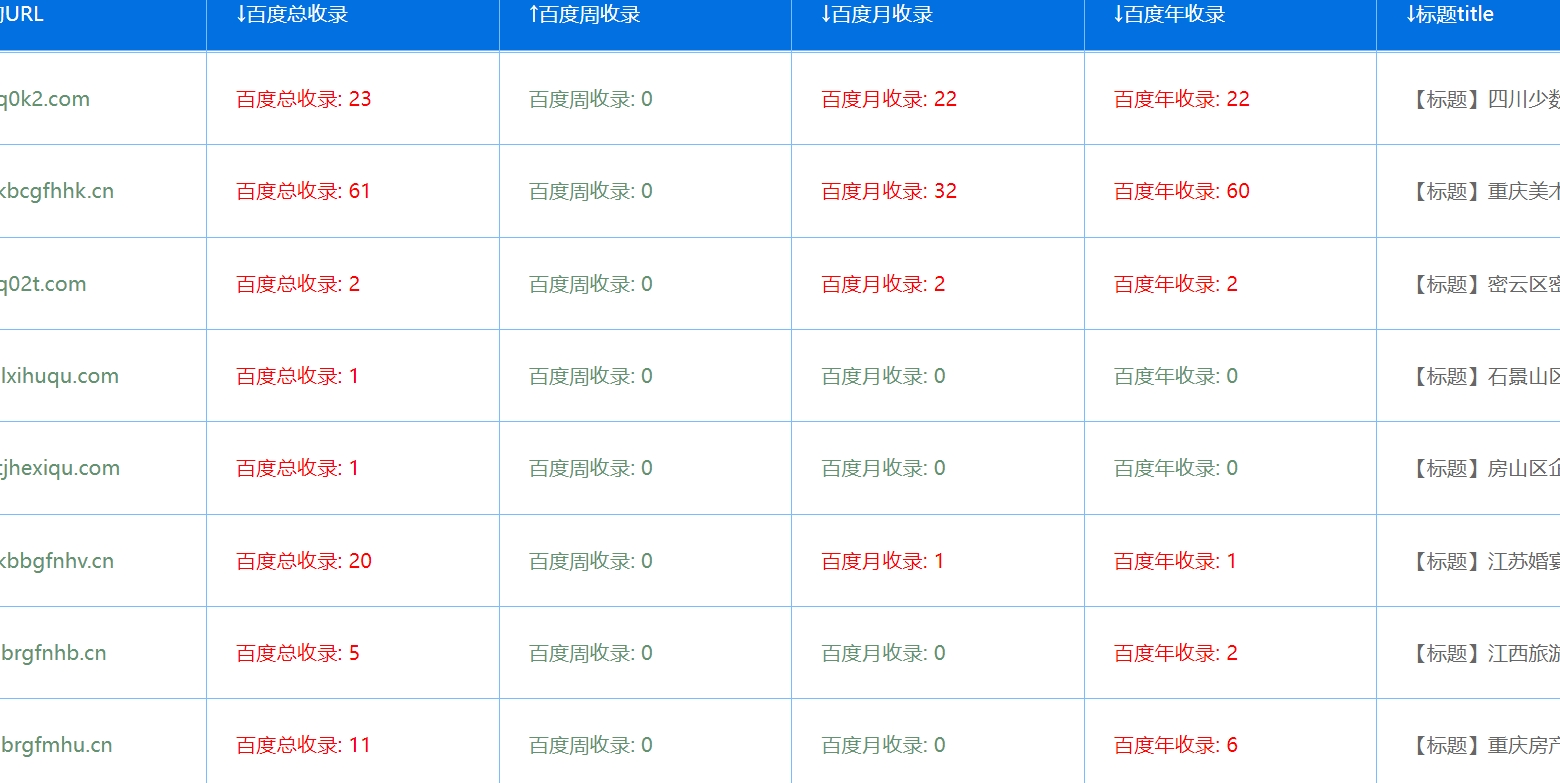This screenshot has height=783, width=1560.
Task: Click the 百度月收录: 32 cell
Action: (x=889, y=191)
